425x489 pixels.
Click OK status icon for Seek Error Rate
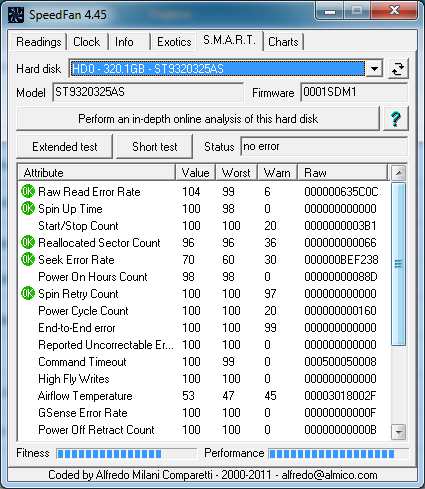tap(28, 260)
